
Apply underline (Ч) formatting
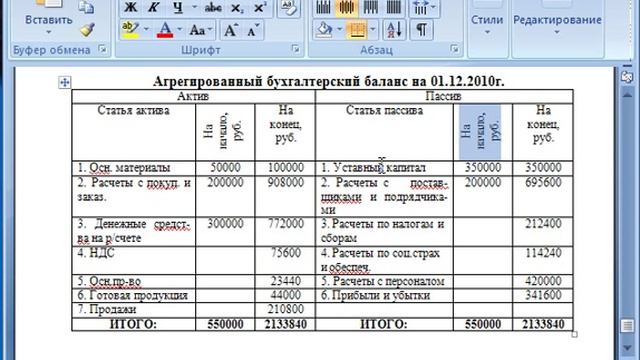pyautogui.click(x=178, y=7)
